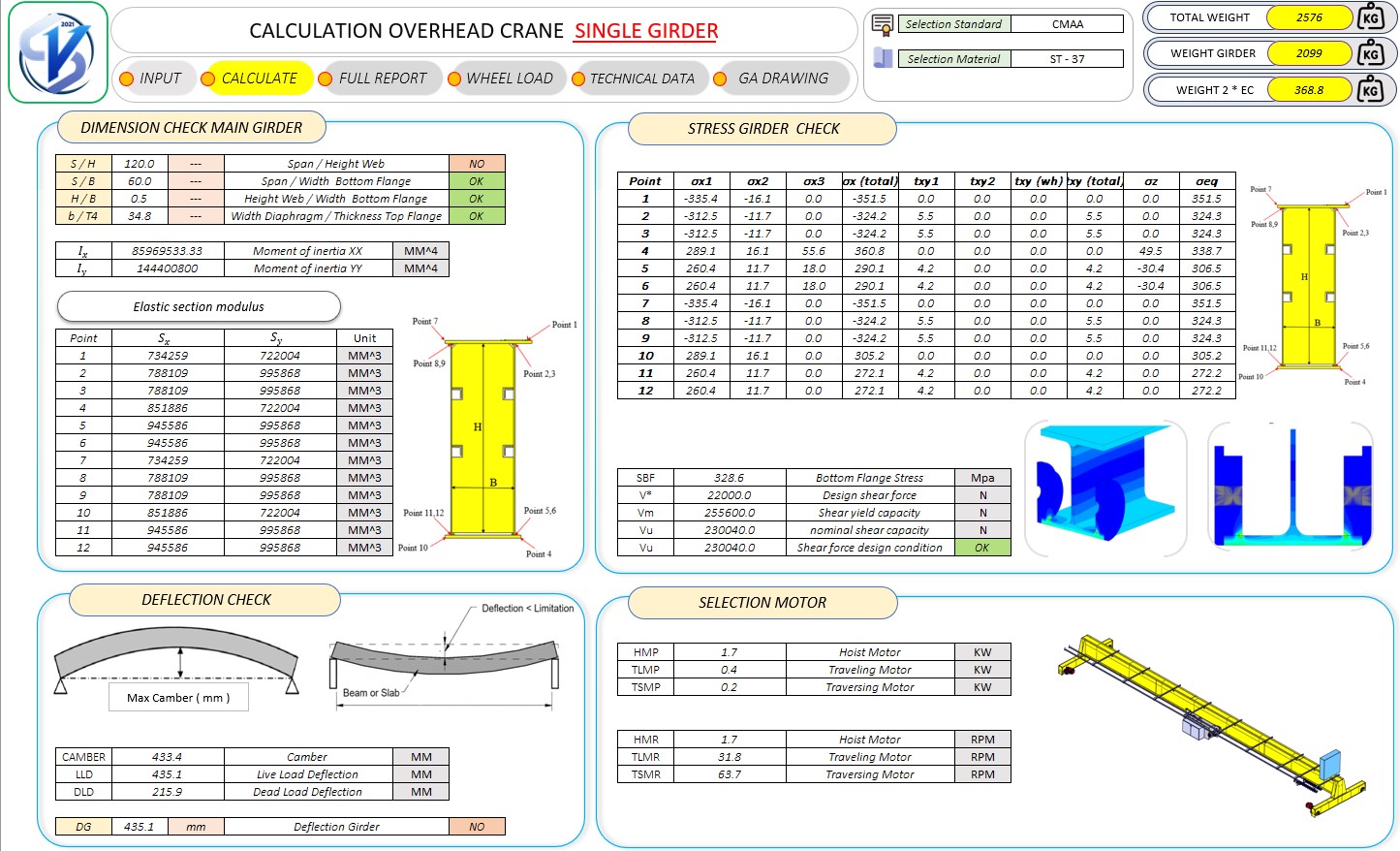Screen dimensions: 1400x851
Task: Click the yellow overhead crane 3D image
Action: (1212, 727)
